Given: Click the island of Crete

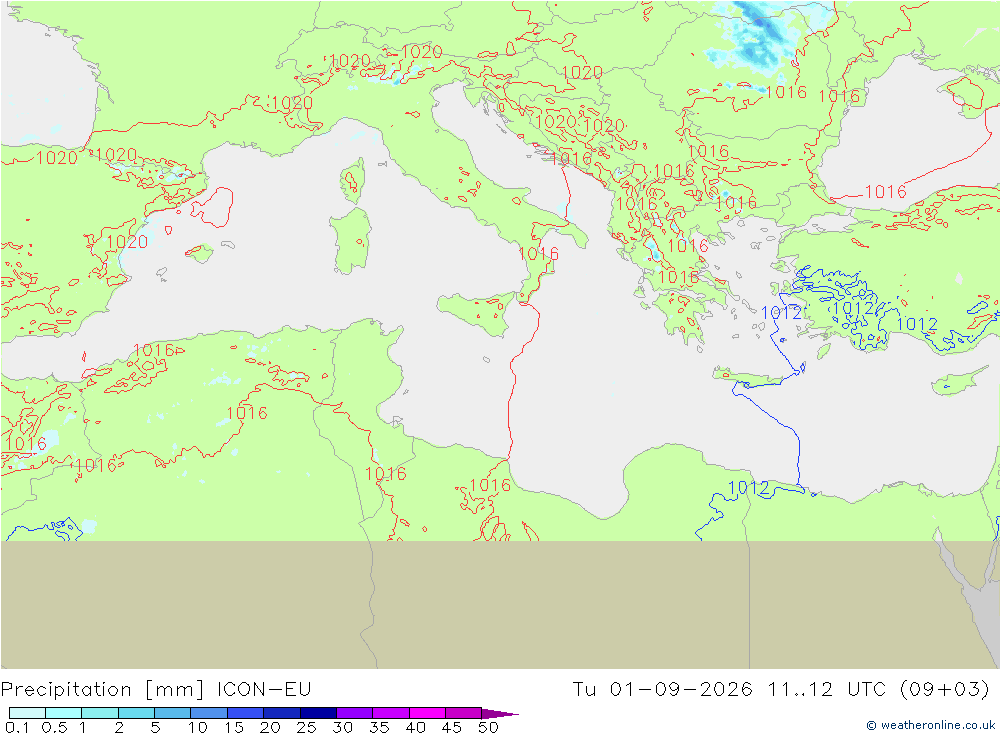Looking at the screenshot, I should pyautogui.click(x=756, y=378).
